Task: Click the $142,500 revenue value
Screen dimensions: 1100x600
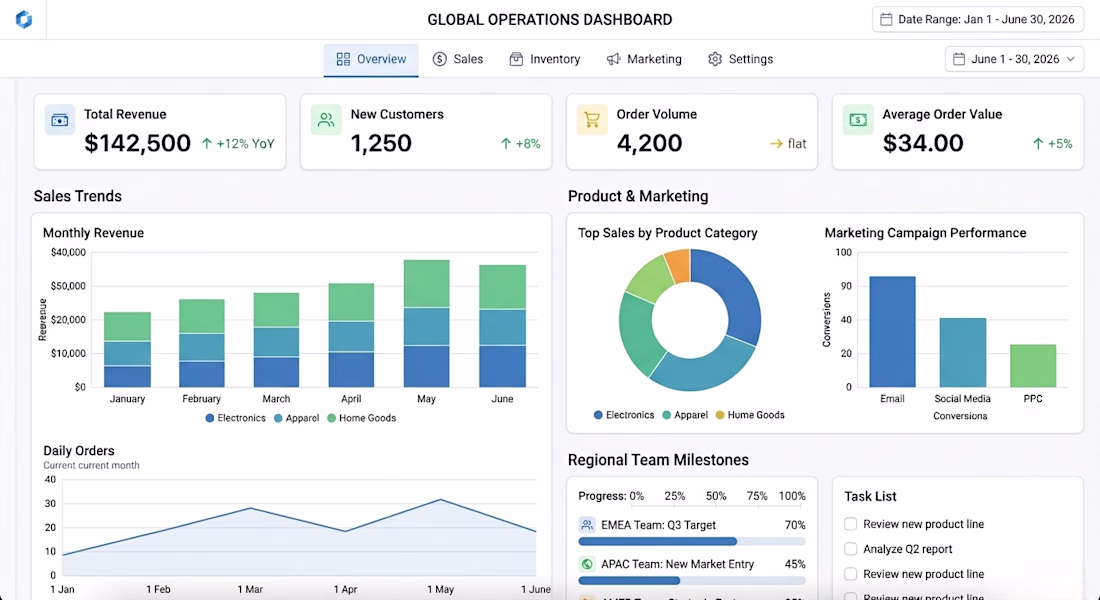Action: (138, 143)
